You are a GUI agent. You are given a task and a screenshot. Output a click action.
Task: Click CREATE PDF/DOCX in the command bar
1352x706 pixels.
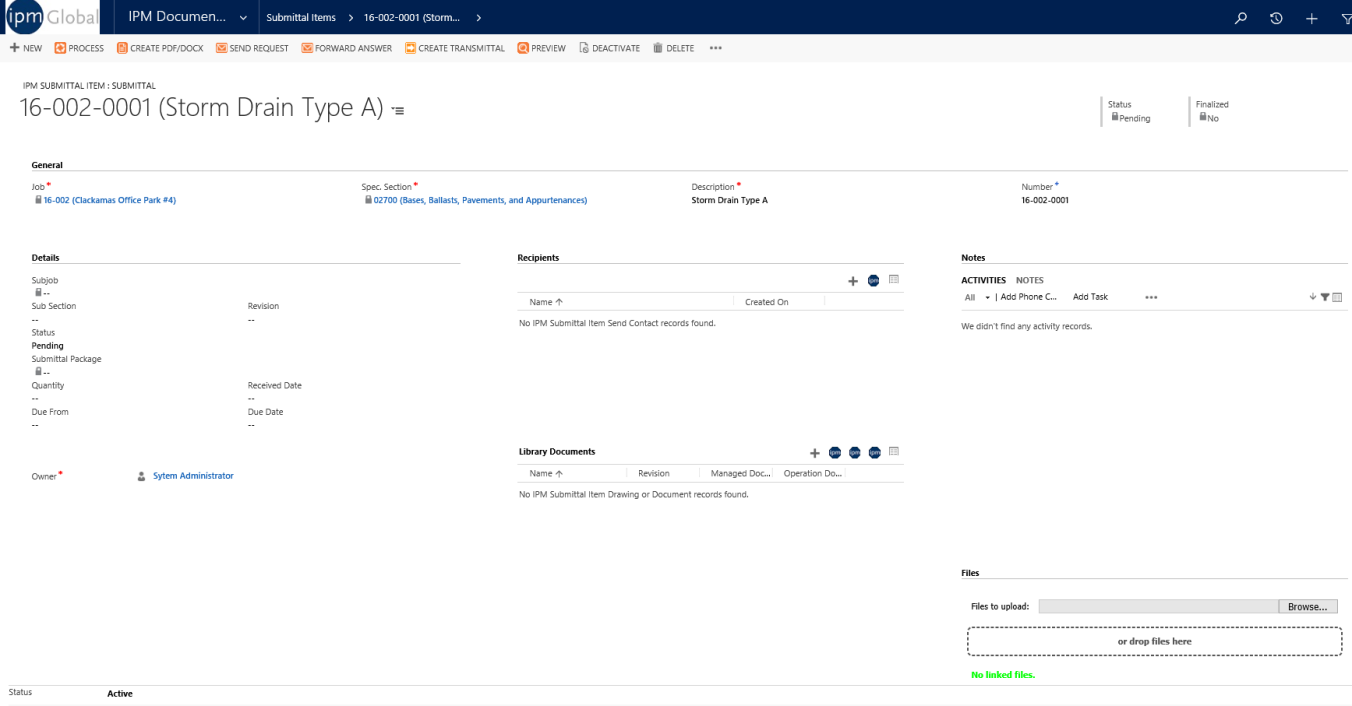160,48
